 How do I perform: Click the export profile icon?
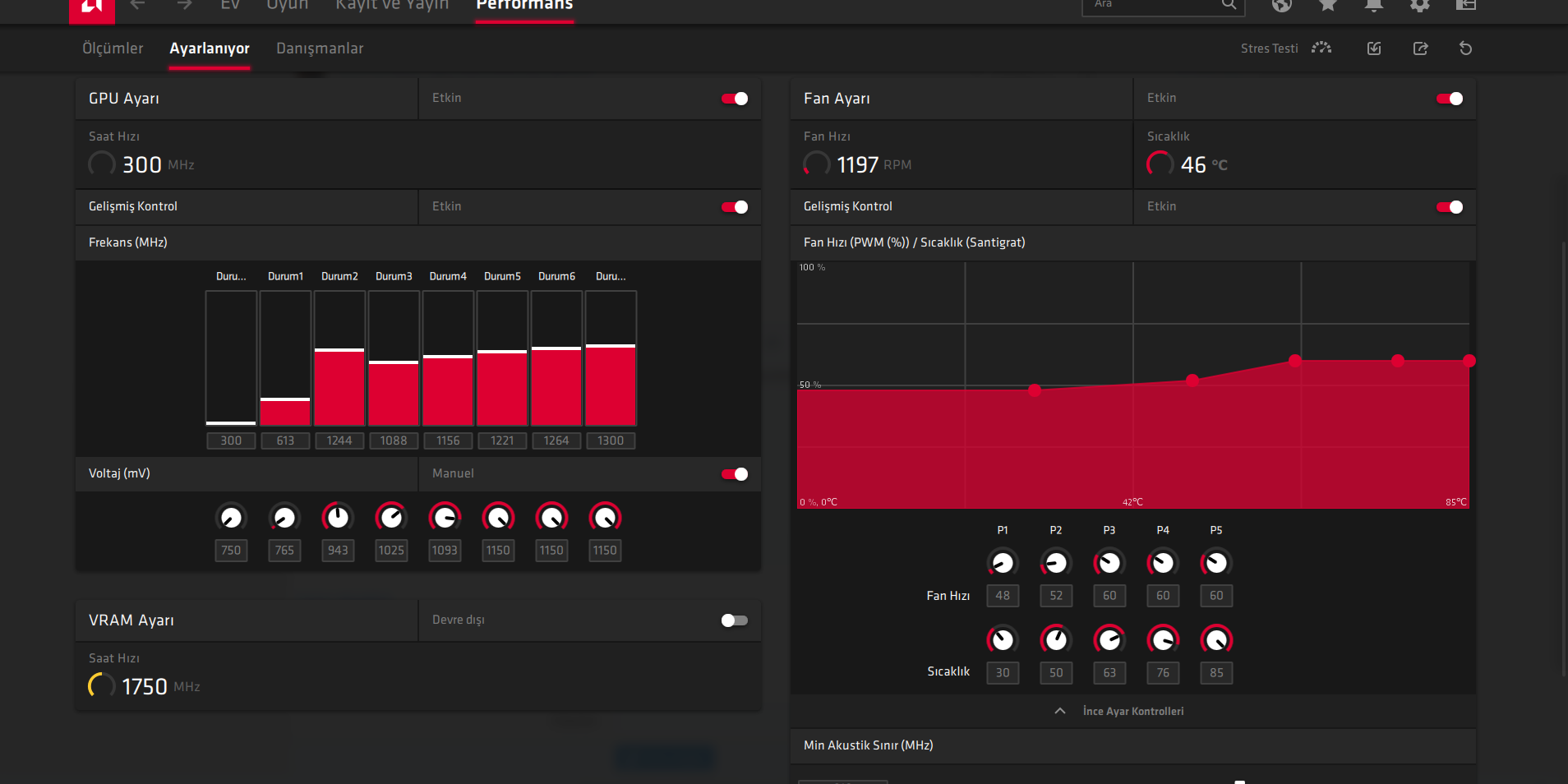coord(1420,48)
